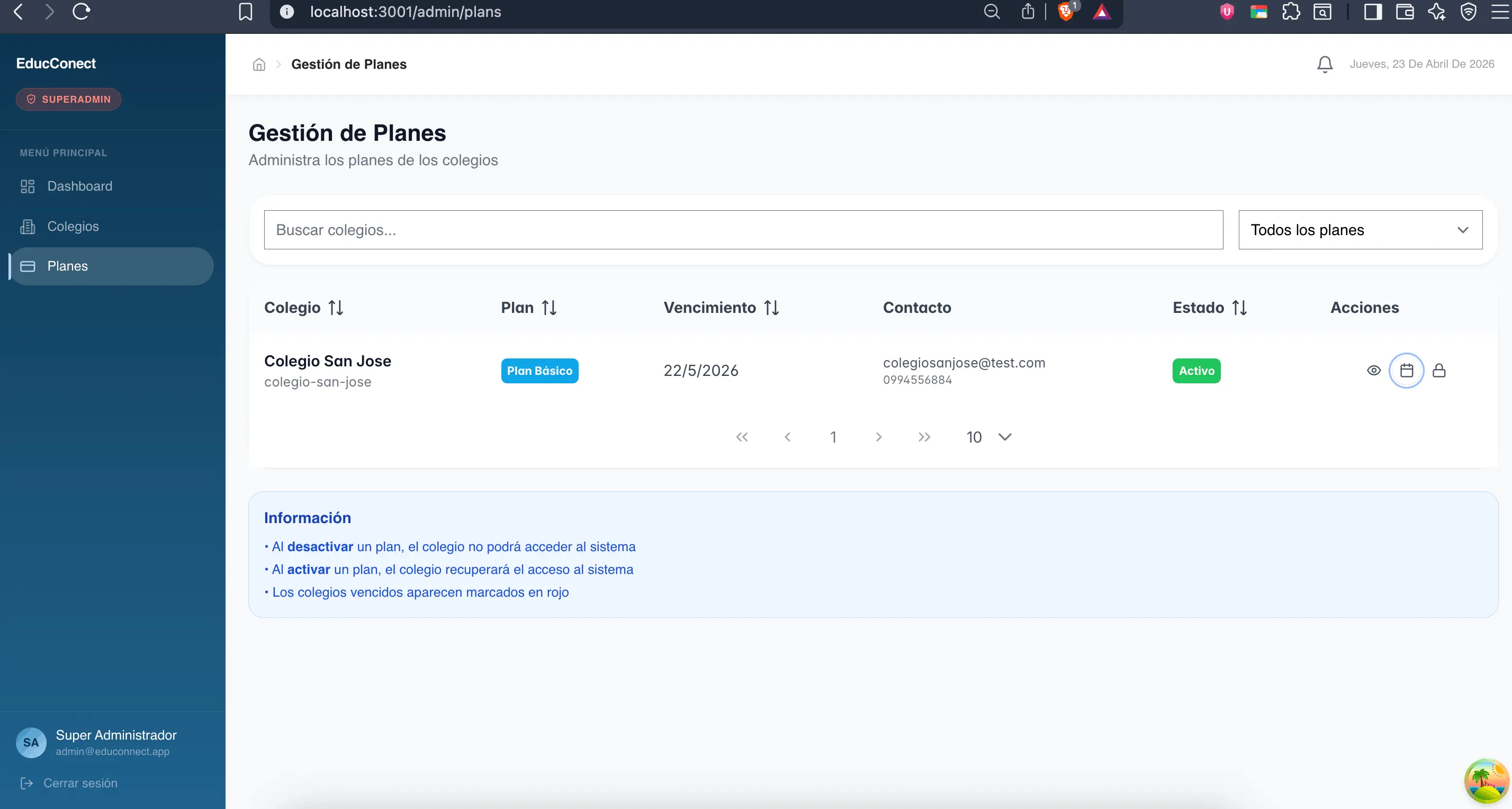This screenshot has height=809, width=1512.
Task: Go to Dashboard in the sidebar menu
Action: click(79, 186)
